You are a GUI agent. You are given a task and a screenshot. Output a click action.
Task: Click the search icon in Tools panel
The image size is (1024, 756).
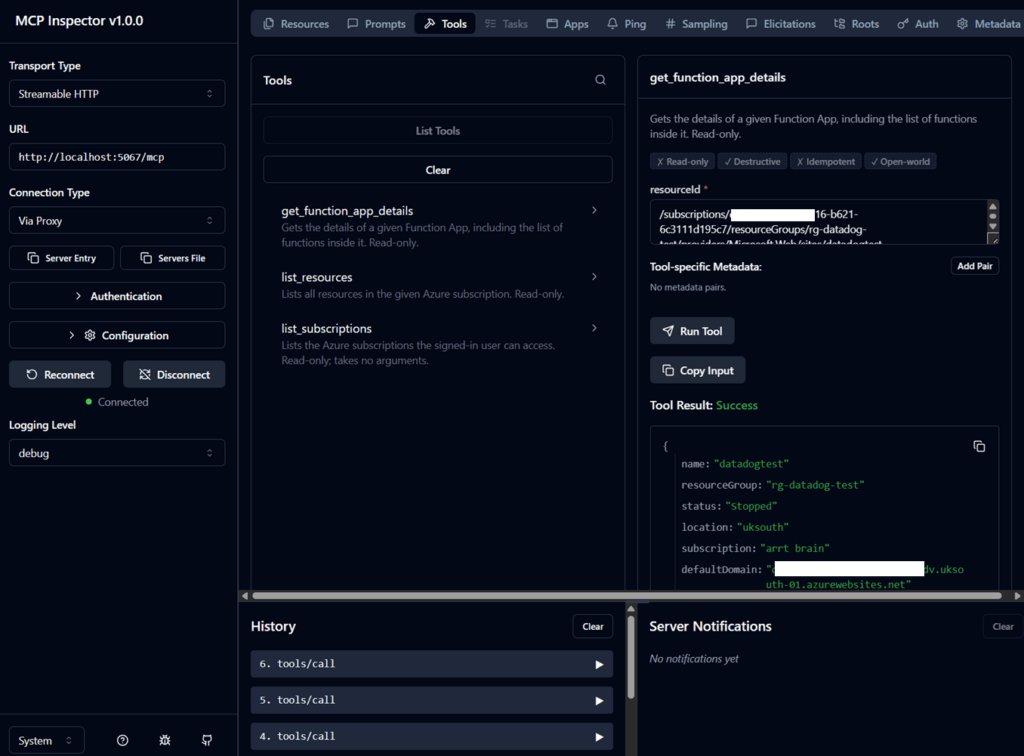click(600, 80)
